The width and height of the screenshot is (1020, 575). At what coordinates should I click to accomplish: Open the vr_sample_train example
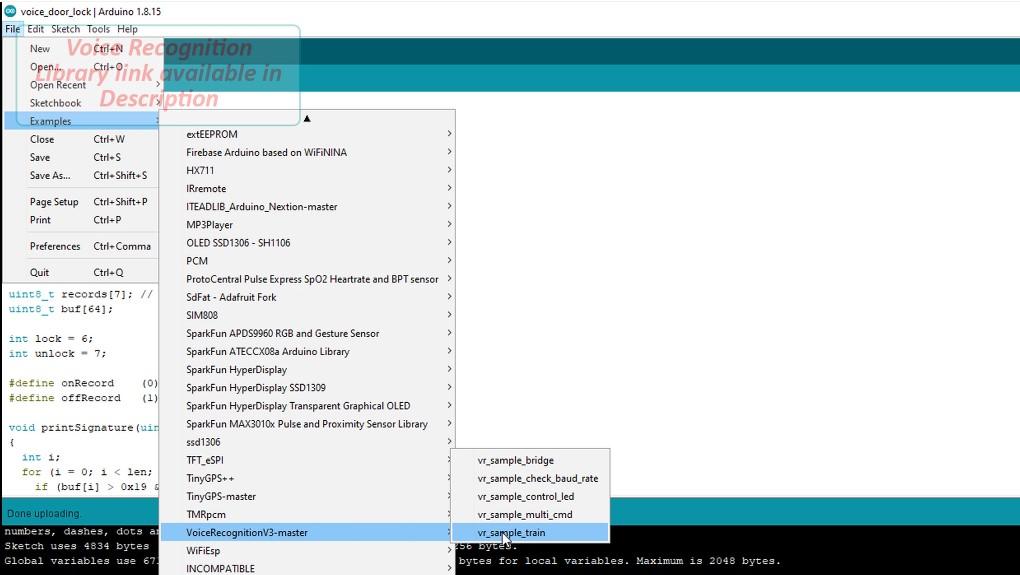[530, 533]
